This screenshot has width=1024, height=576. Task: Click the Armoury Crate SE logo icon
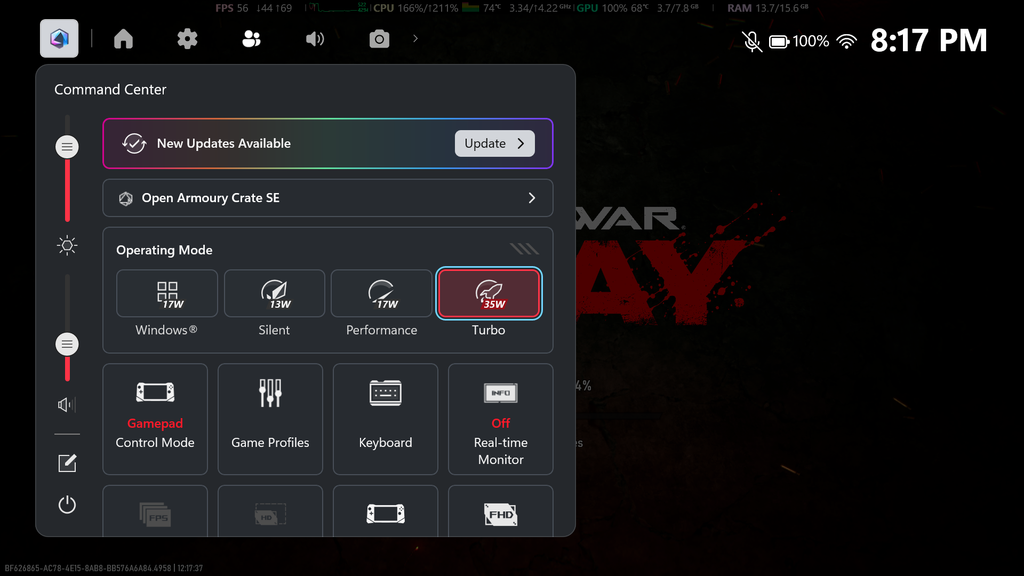coord(125,199)
